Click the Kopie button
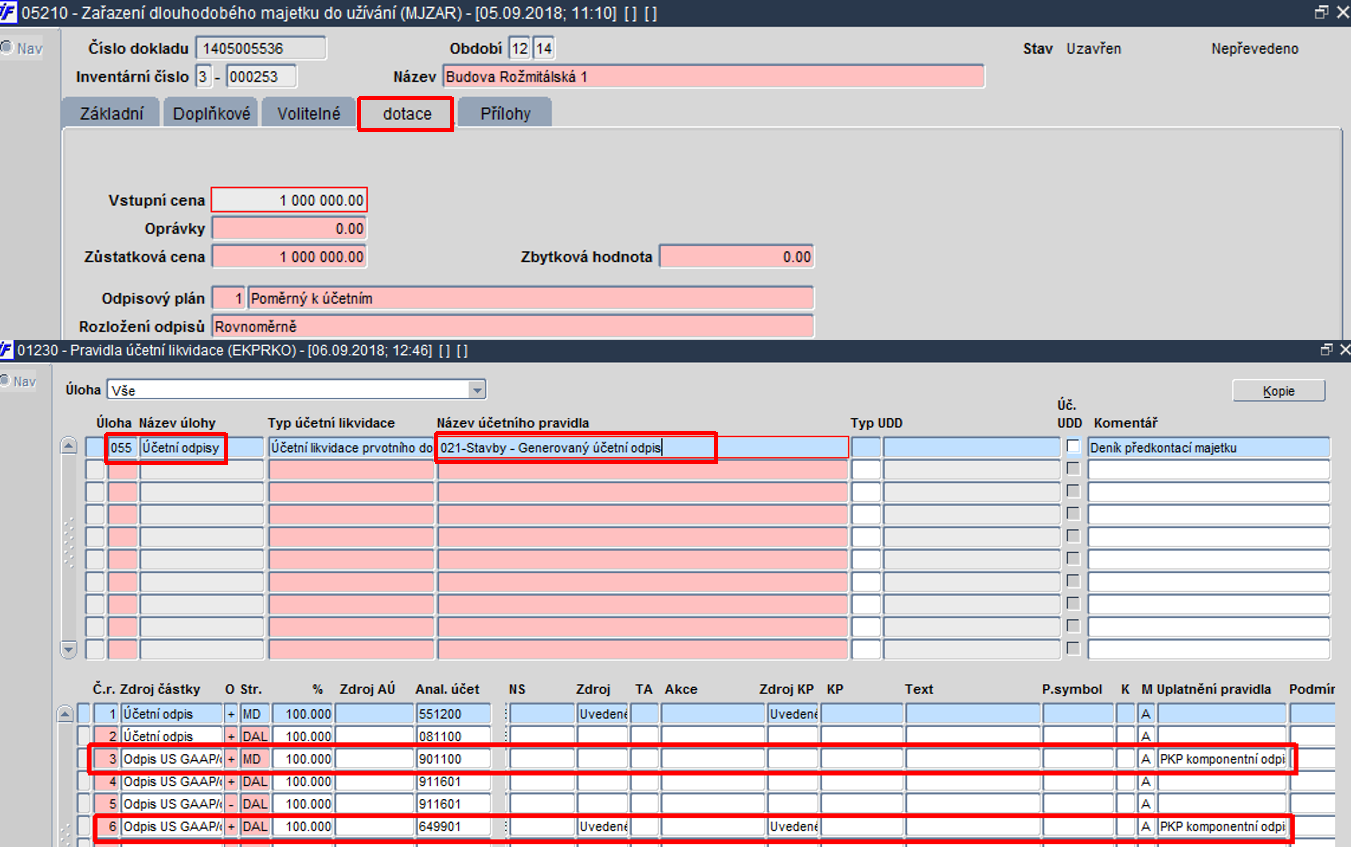The height and width of the screenshot is (847, 1351). click(1278, 391)
